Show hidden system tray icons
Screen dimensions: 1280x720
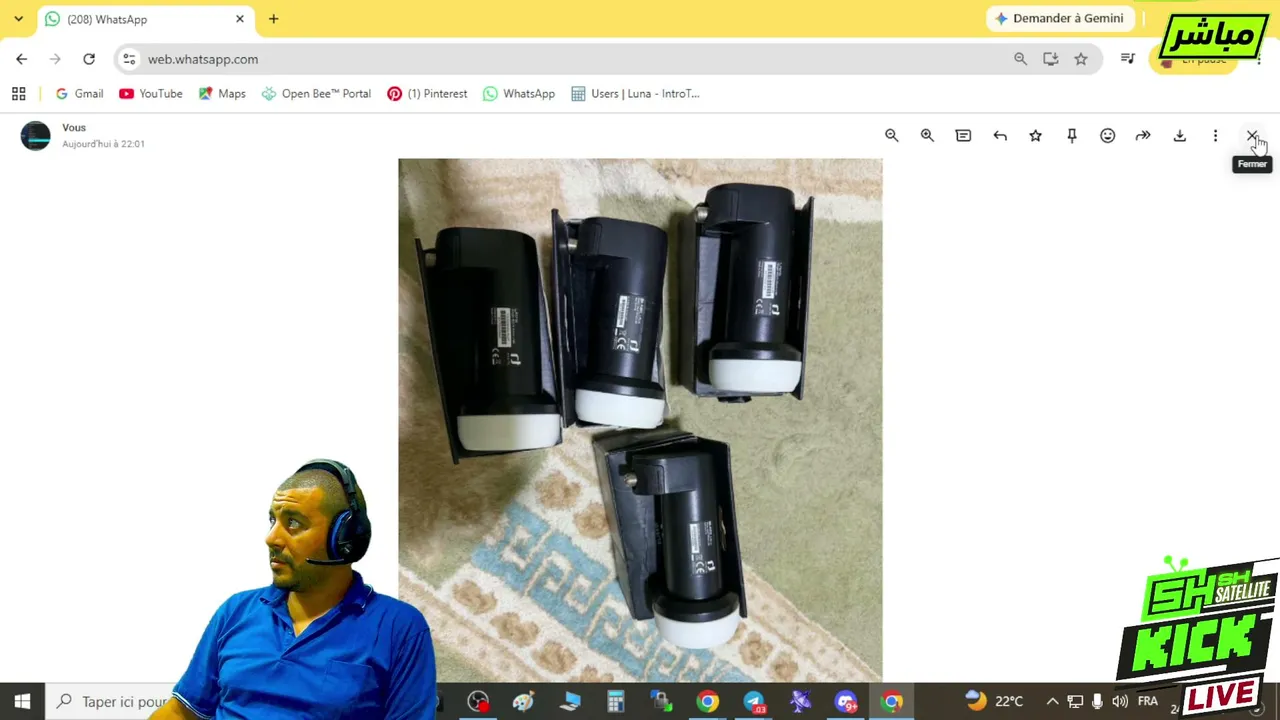tap(1052, 702)
